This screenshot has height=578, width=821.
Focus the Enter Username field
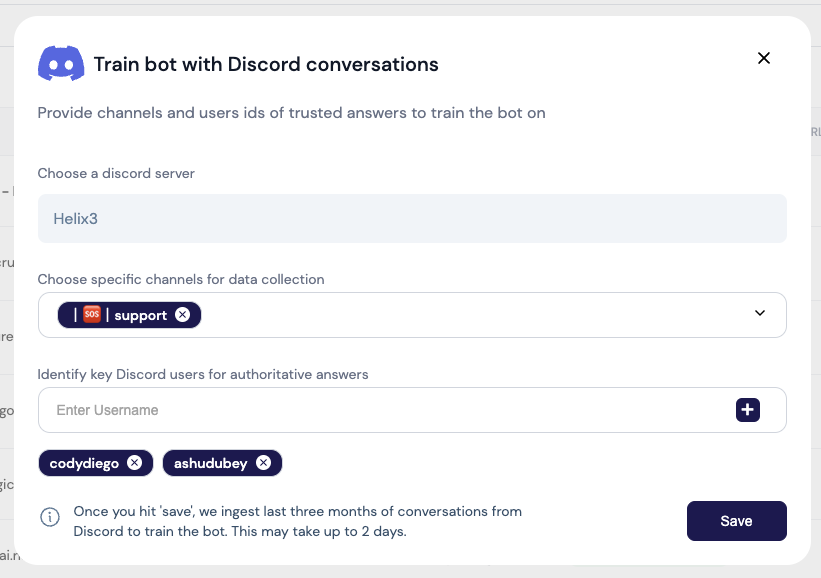[380, 410]
